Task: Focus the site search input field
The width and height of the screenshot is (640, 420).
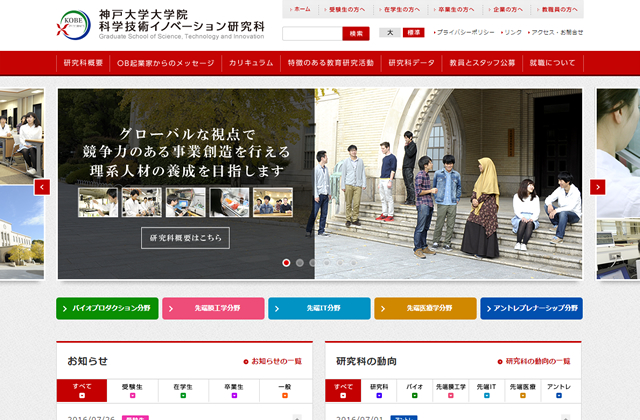Action: [311, 33]
